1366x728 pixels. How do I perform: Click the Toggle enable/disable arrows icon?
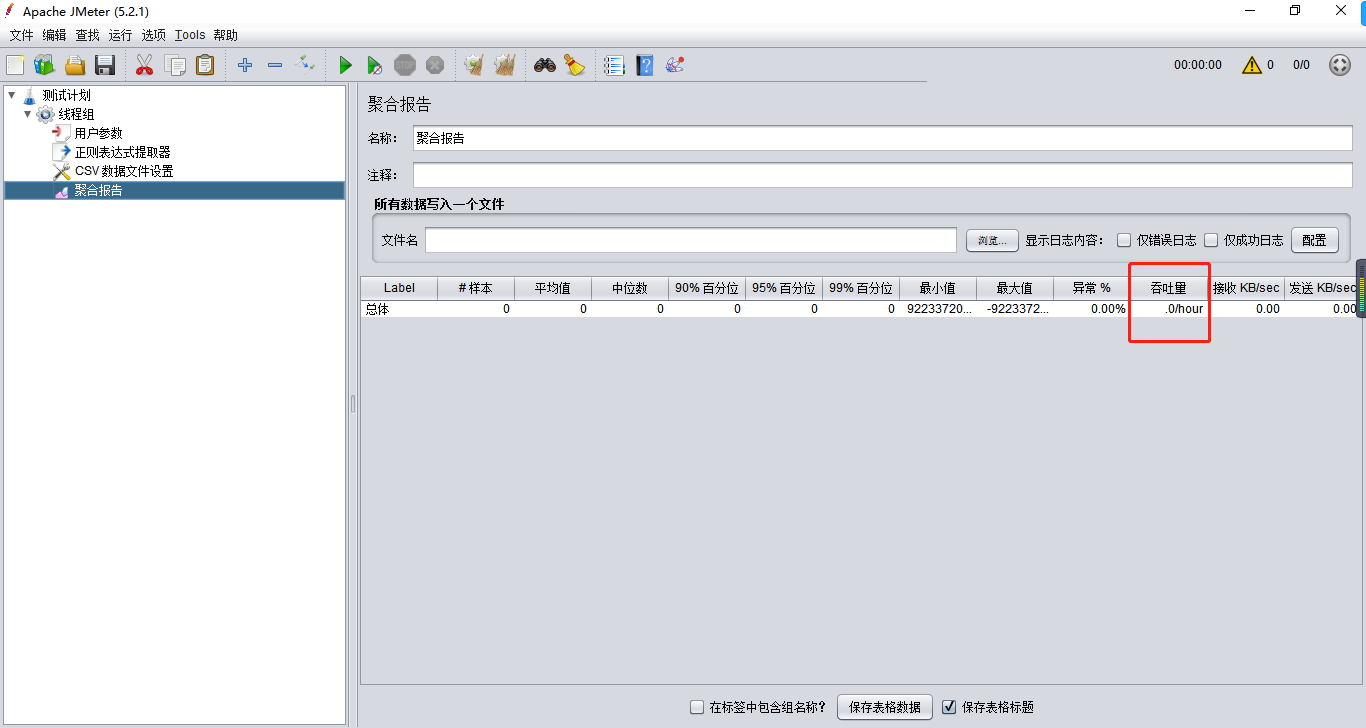306,65
